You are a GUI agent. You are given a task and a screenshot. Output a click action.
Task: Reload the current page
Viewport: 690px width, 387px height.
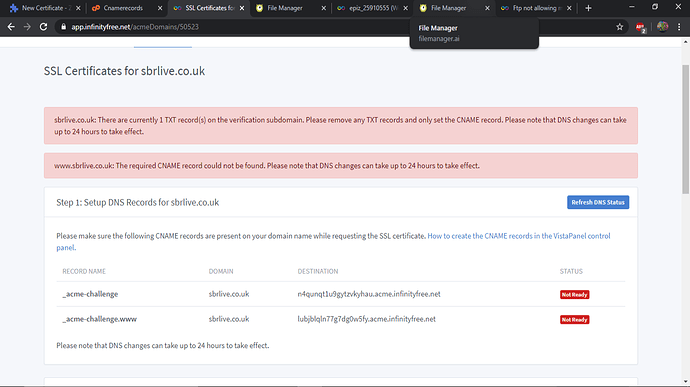(43, 27)
